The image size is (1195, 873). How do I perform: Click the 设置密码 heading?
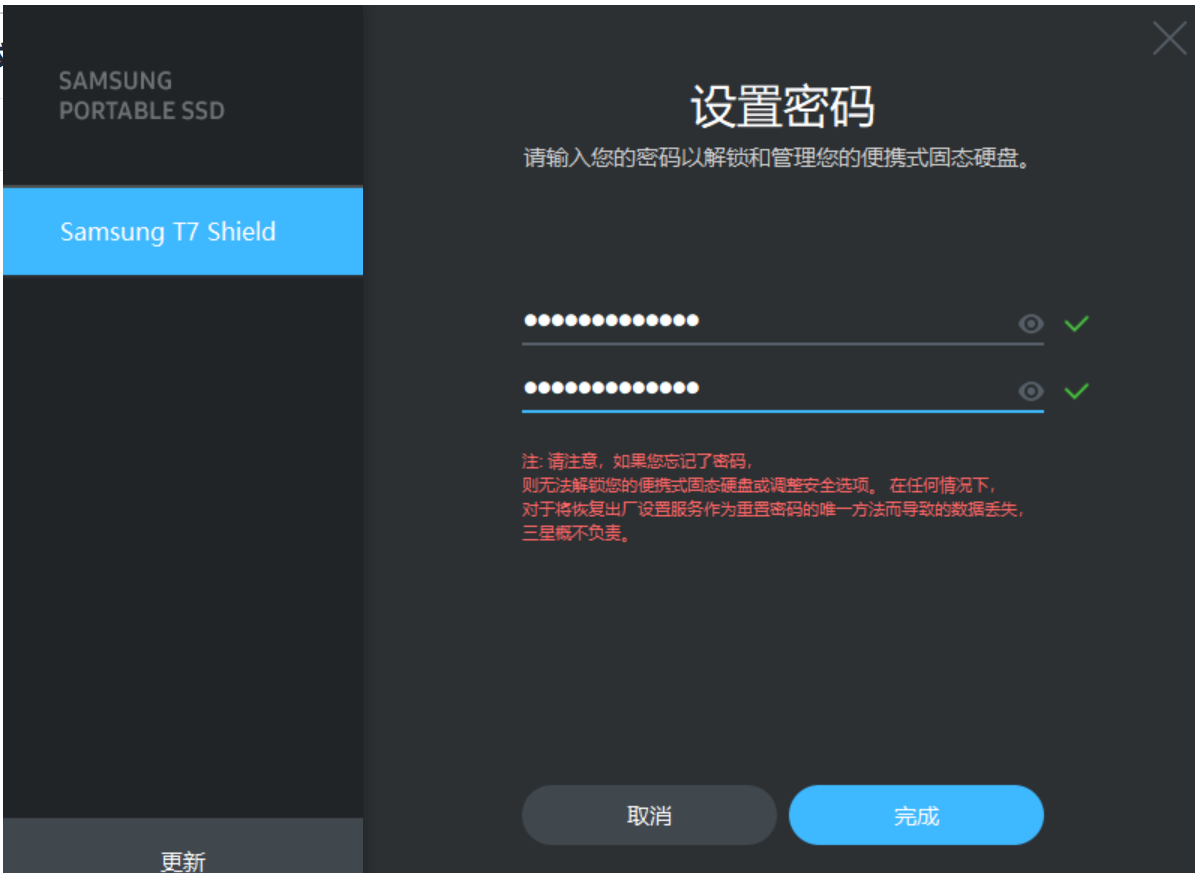pyautogui.click(x=783, y=106)
